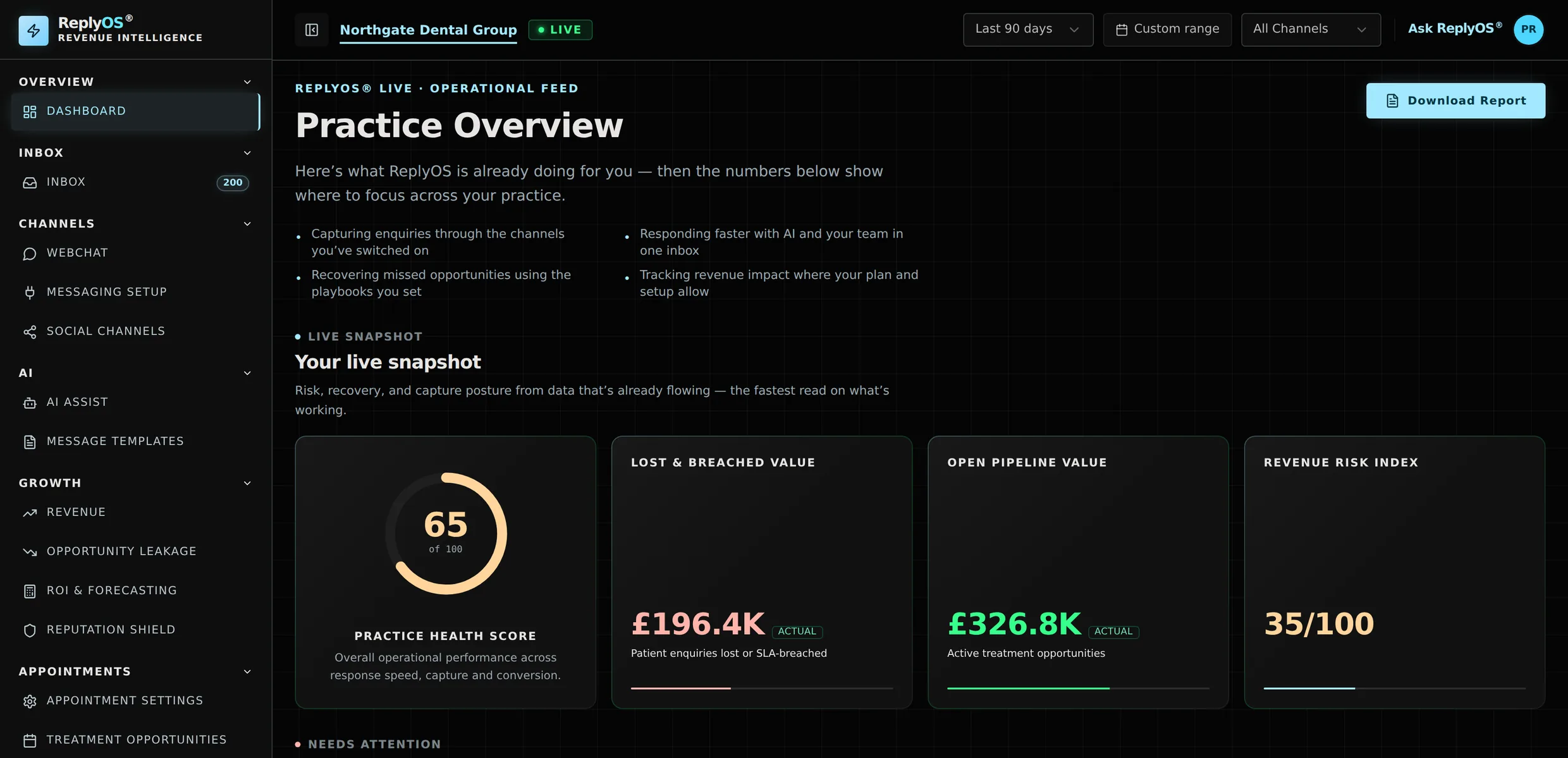Click the Download Report button

point(1455,101)
